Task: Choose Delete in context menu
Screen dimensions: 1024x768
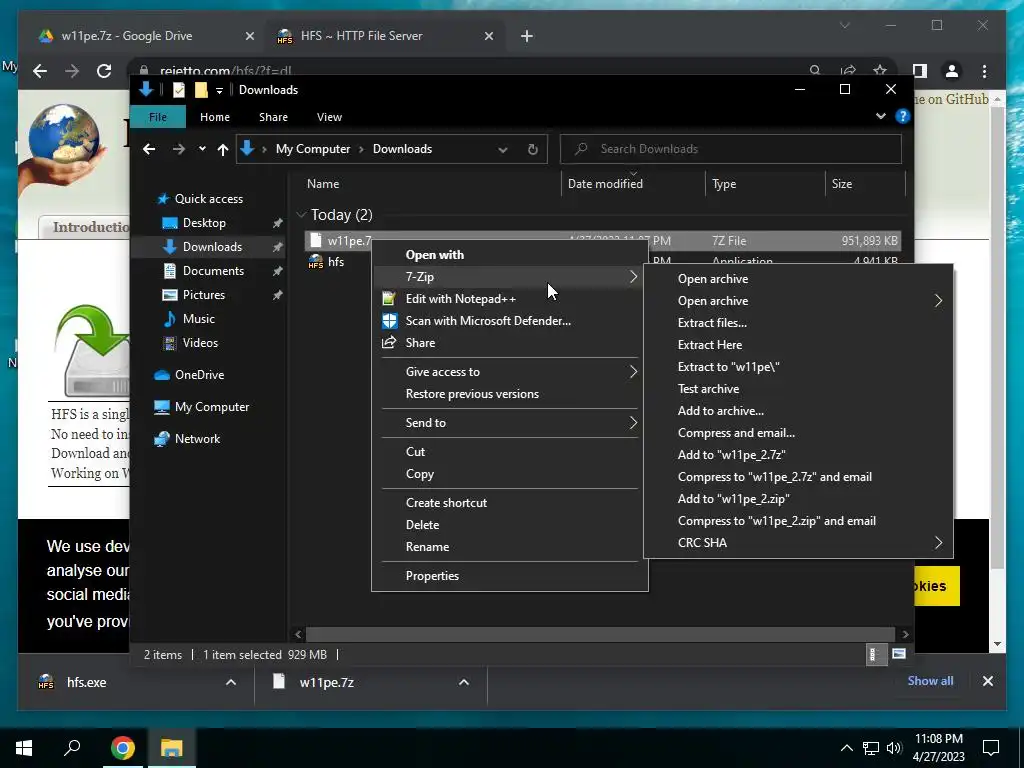Action: [x=423, y=524]
